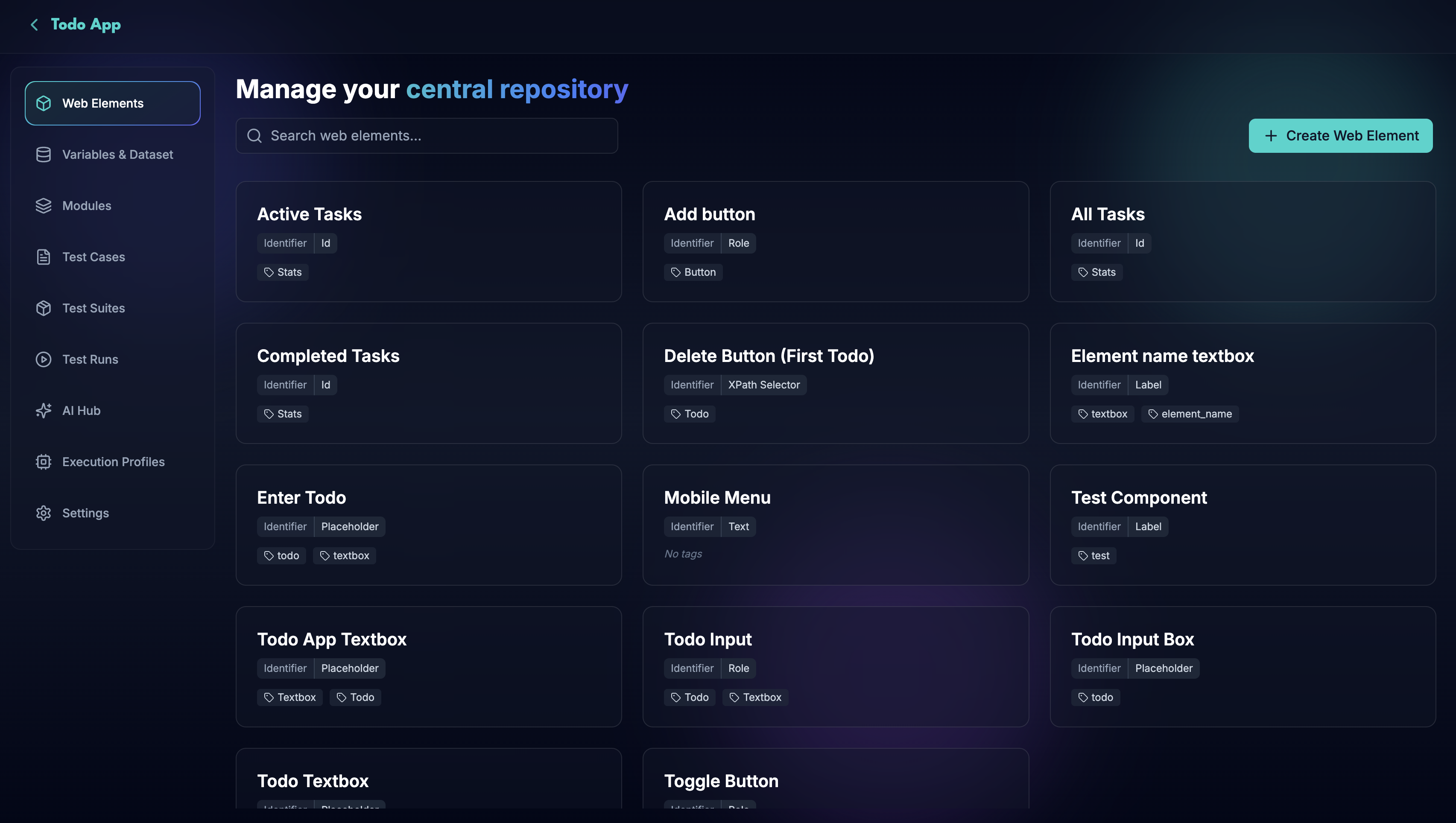Click the textbox tag in Enter Todo
Viewport: 1456px width, 823px height.
(344, 556)
